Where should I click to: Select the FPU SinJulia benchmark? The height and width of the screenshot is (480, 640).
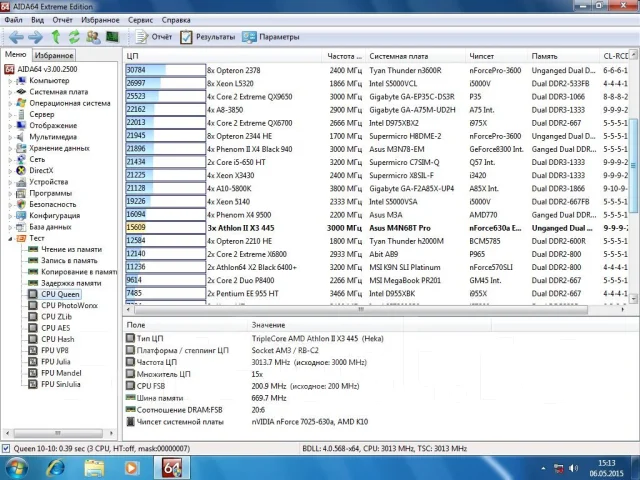[x=61, y=384]
